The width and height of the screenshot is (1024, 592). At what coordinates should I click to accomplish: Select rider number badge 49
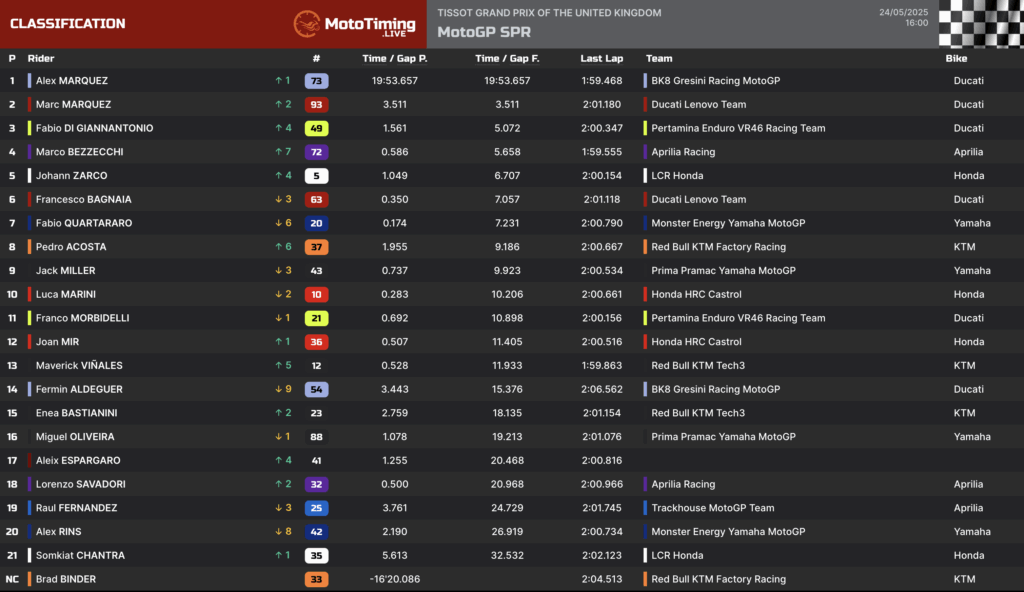point(316,128)
